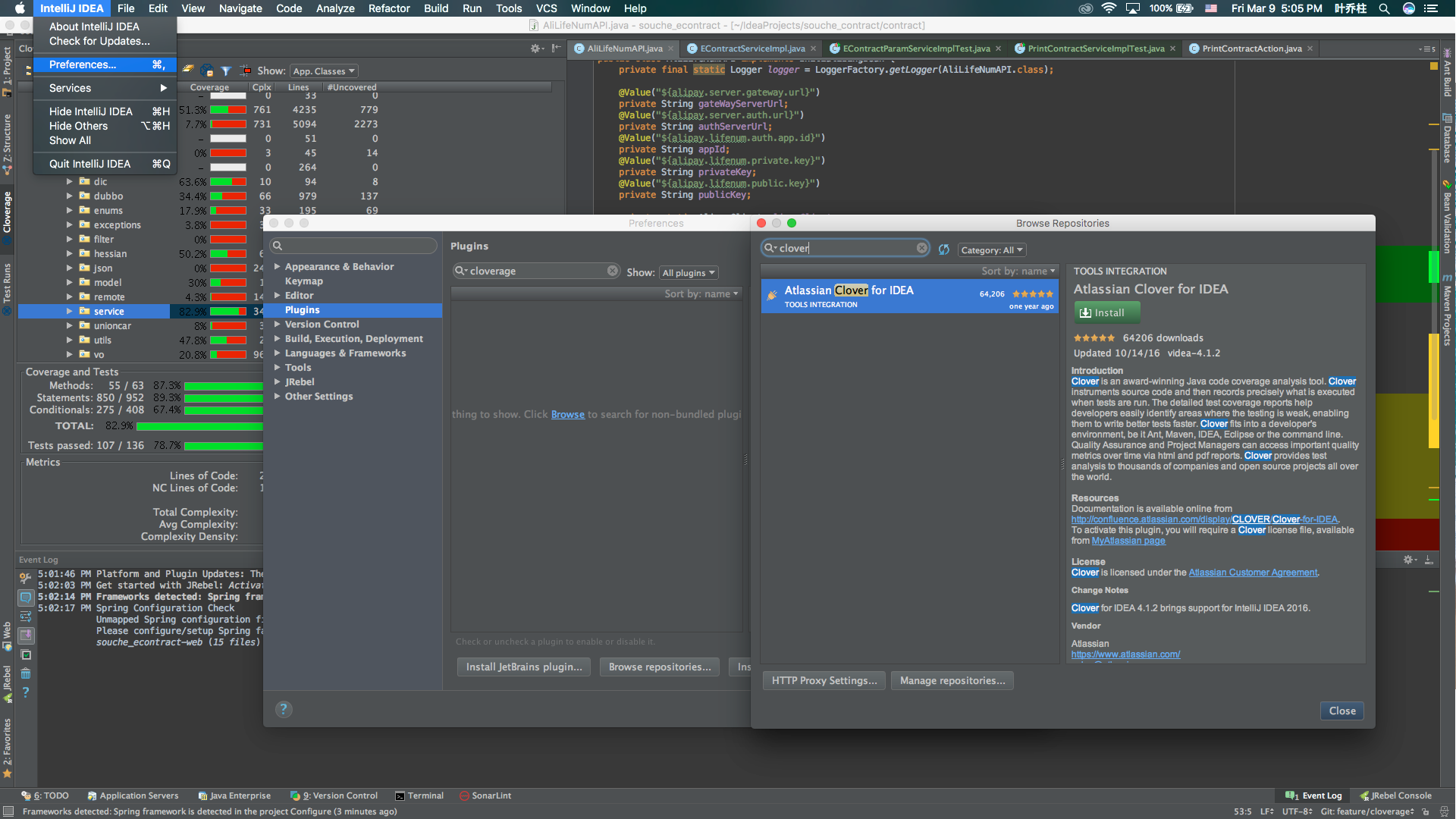The width and height of the screenshot is (1456, 819).
Task: Click the Git branch feature/cloverage indicator
Action: [1367, 811]
